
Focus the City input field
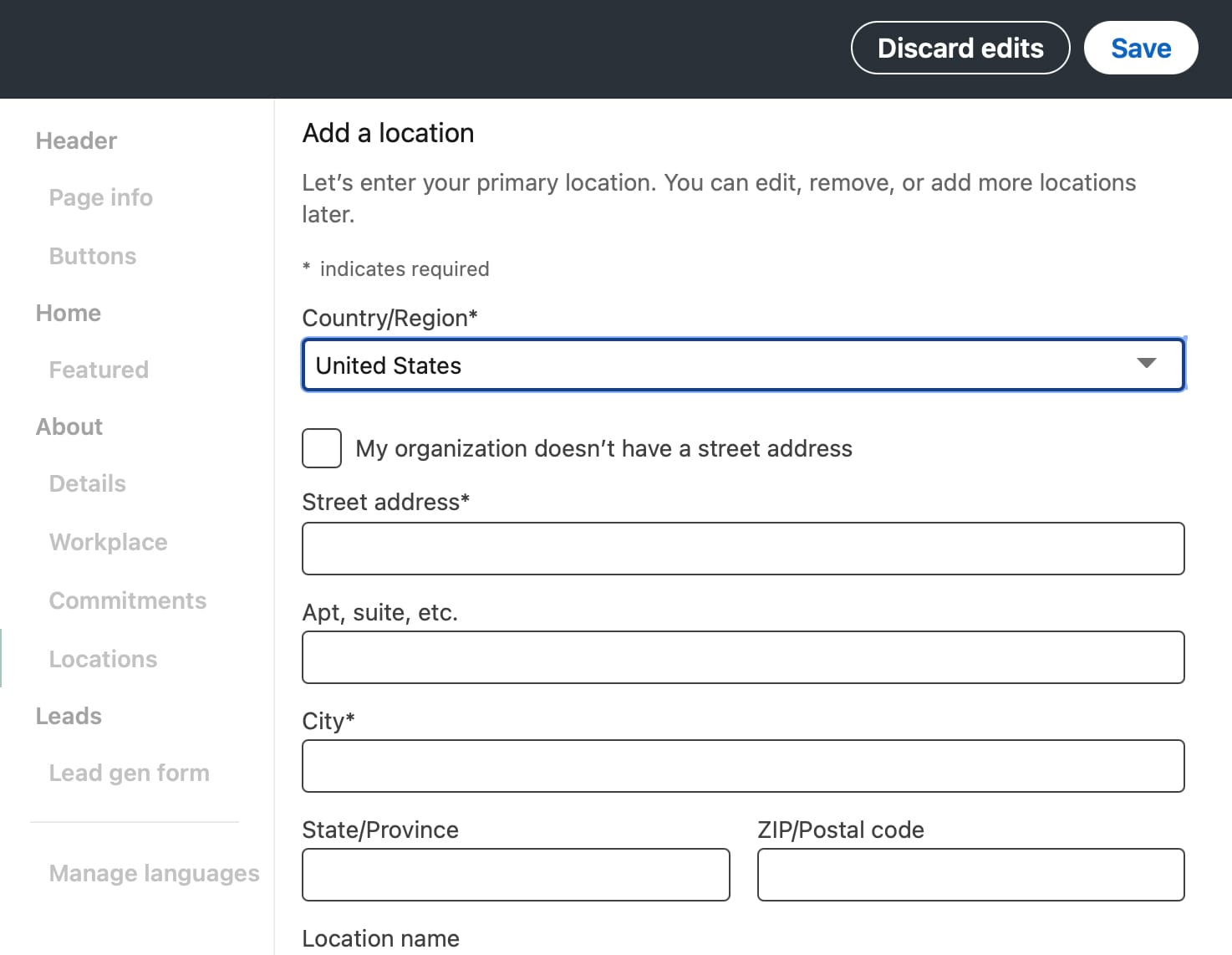[743, 766]
